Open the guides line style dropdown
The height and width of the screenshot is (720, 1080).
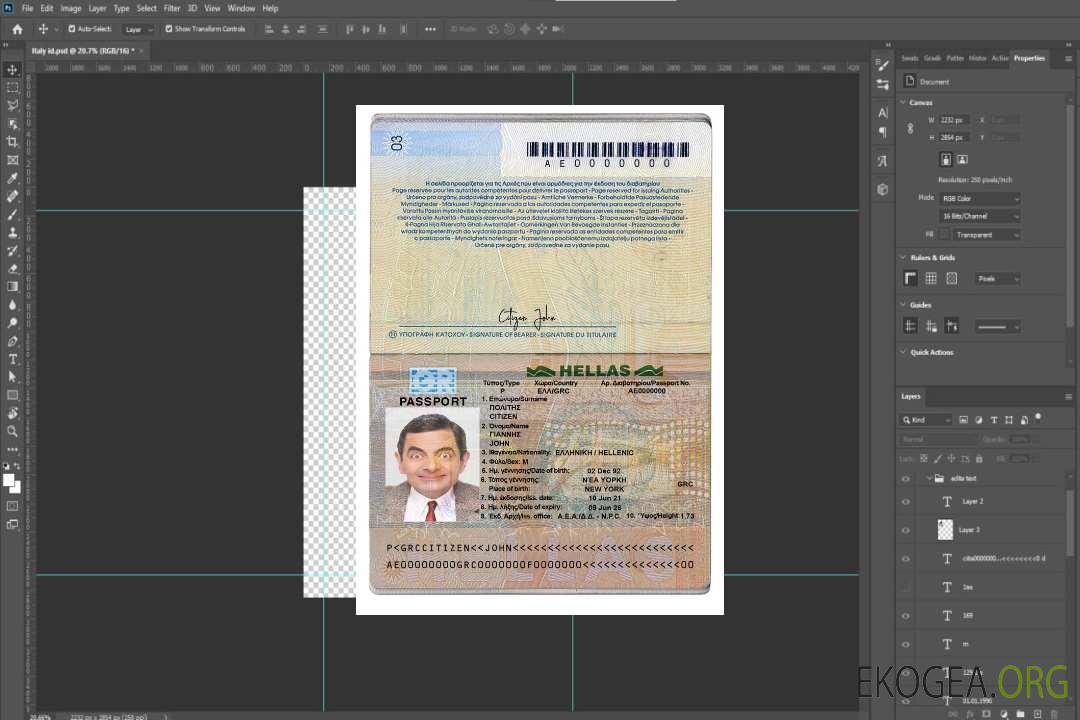[998, 327]
